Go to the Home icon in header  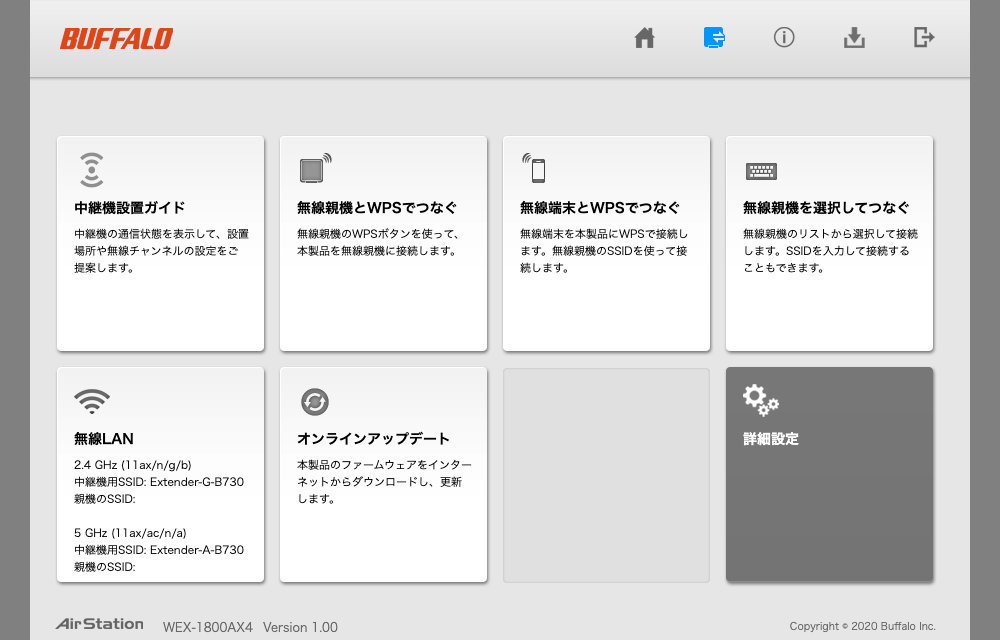point(644,38)
